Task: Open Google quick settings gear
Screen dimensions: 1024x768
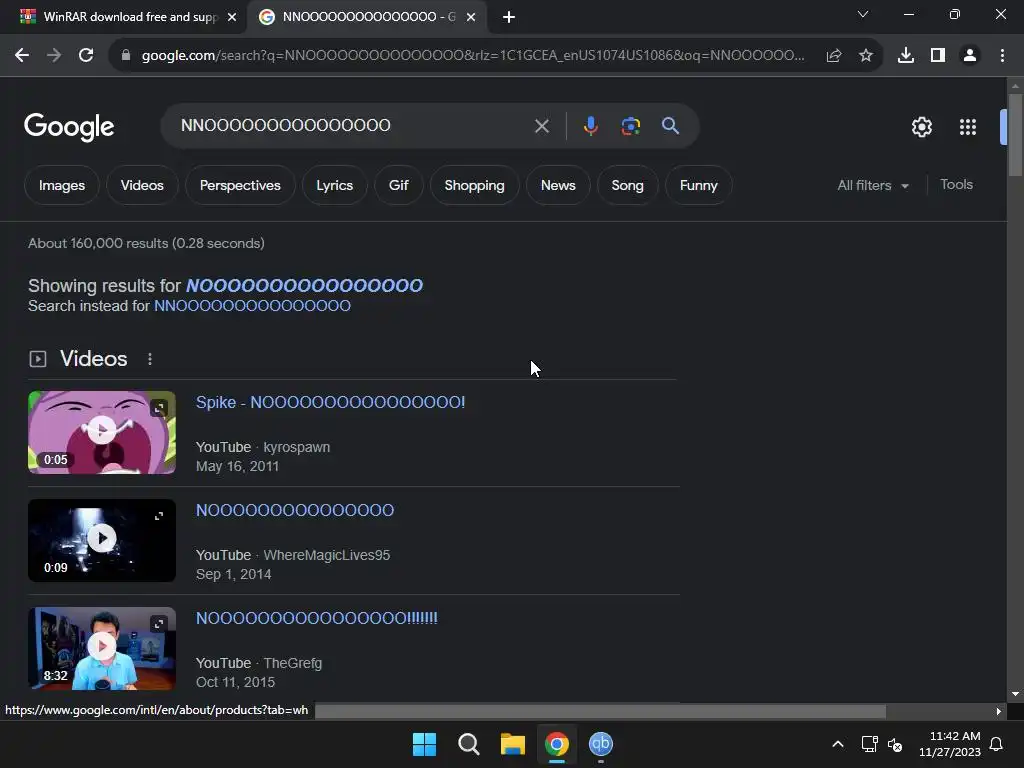Action: pyautogui.click(x=921, y=127)
